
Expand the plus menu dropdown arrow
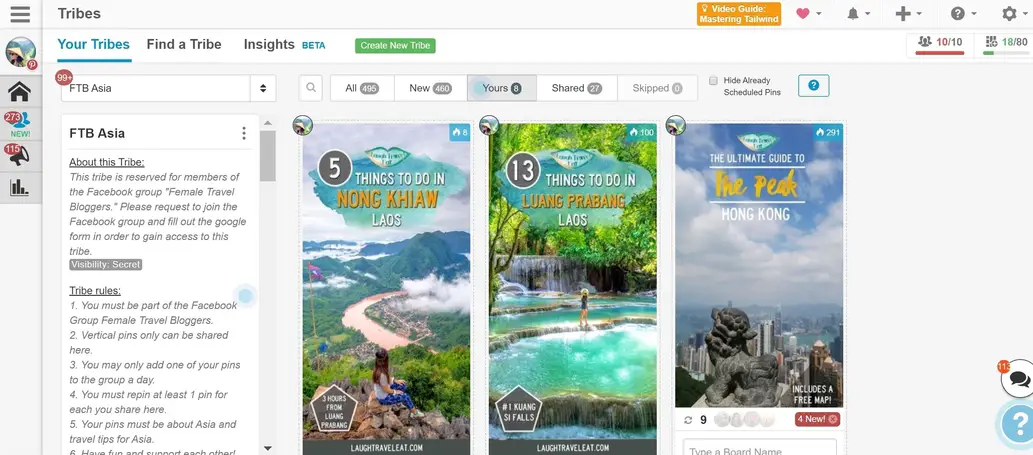pyautogui.click(x=918, y=14)
